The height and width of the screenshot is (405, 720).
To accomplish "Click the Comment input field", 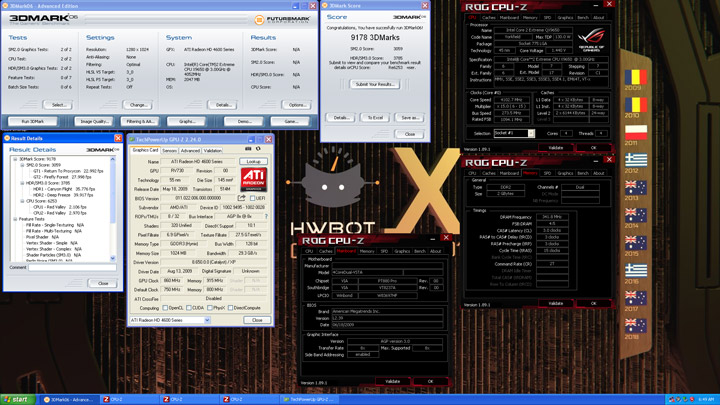I will coord(72,267).
